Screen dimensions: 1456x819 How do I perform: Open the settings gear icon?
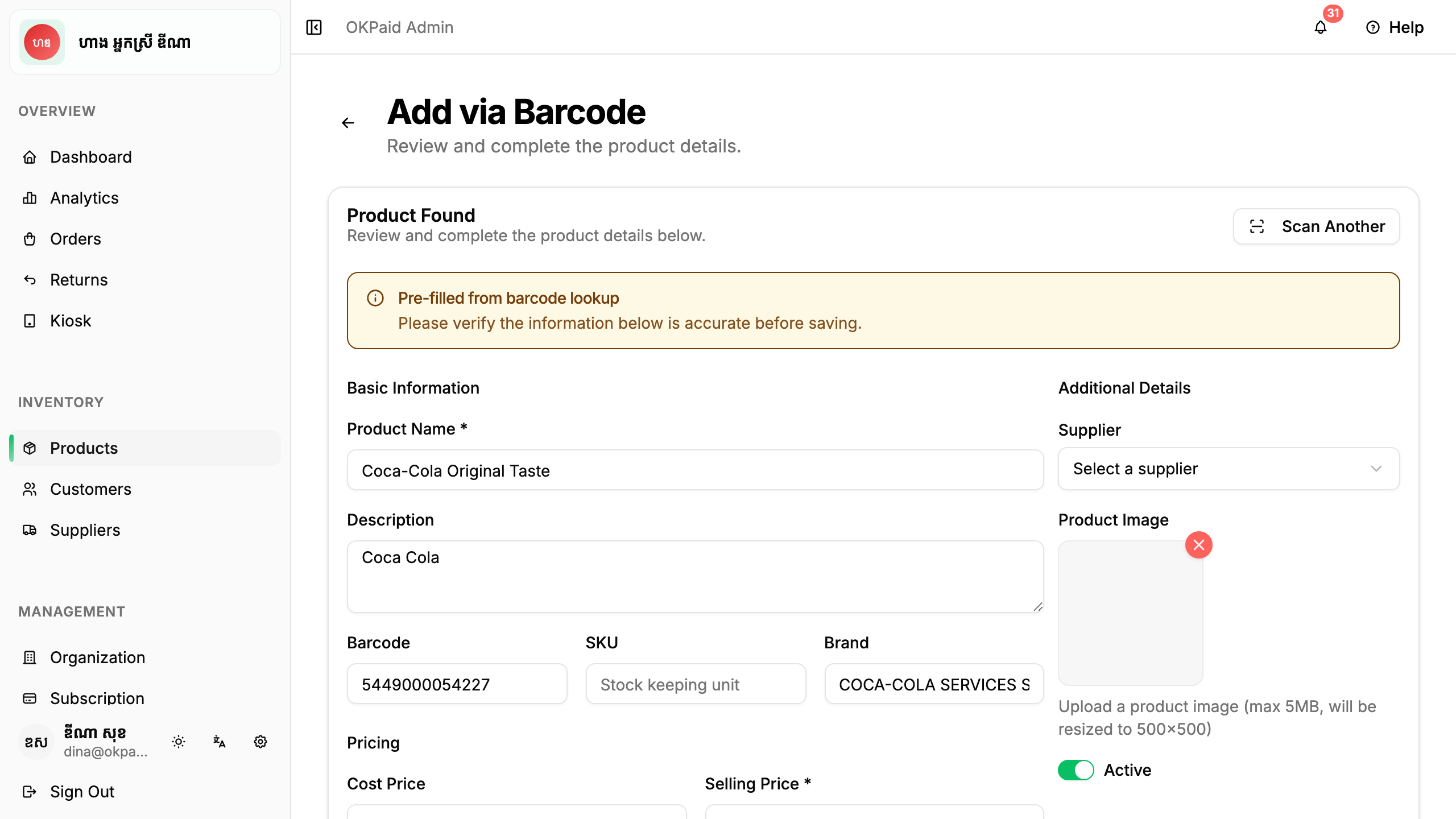[260, 742]
